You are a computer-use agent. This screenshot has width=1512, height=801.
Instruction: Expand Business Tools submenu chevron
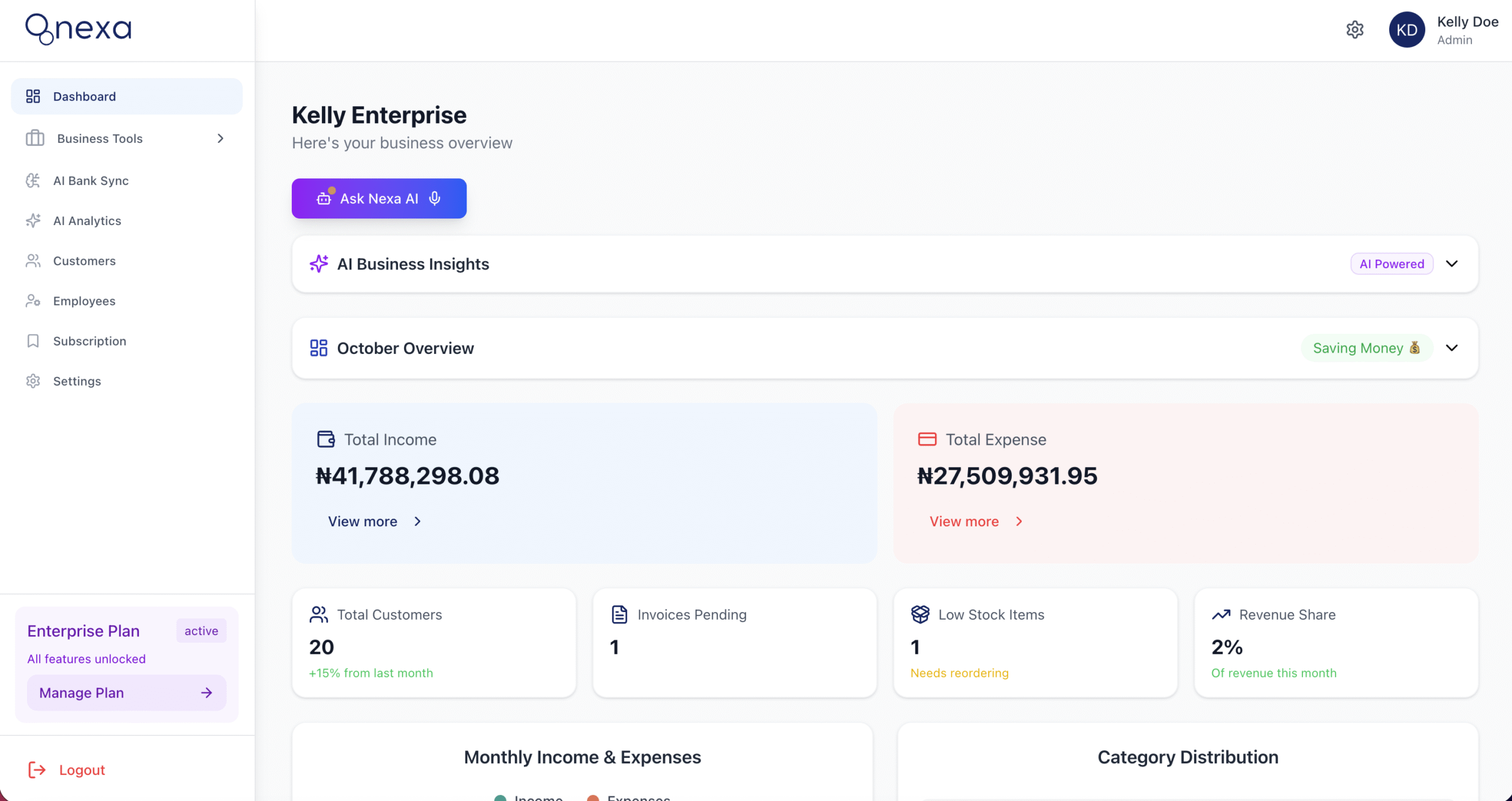click(220, 138)
